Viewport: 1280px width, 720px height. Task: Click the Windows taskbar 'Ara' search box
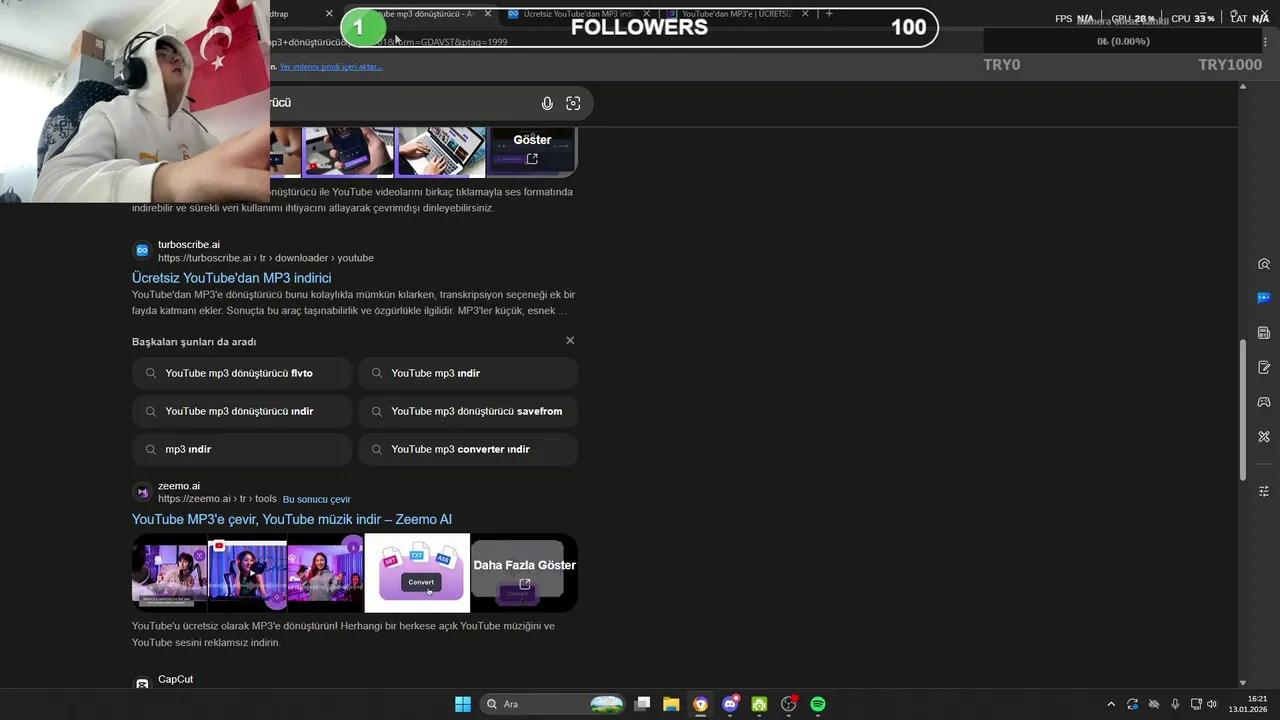click(x=553, y=704)
